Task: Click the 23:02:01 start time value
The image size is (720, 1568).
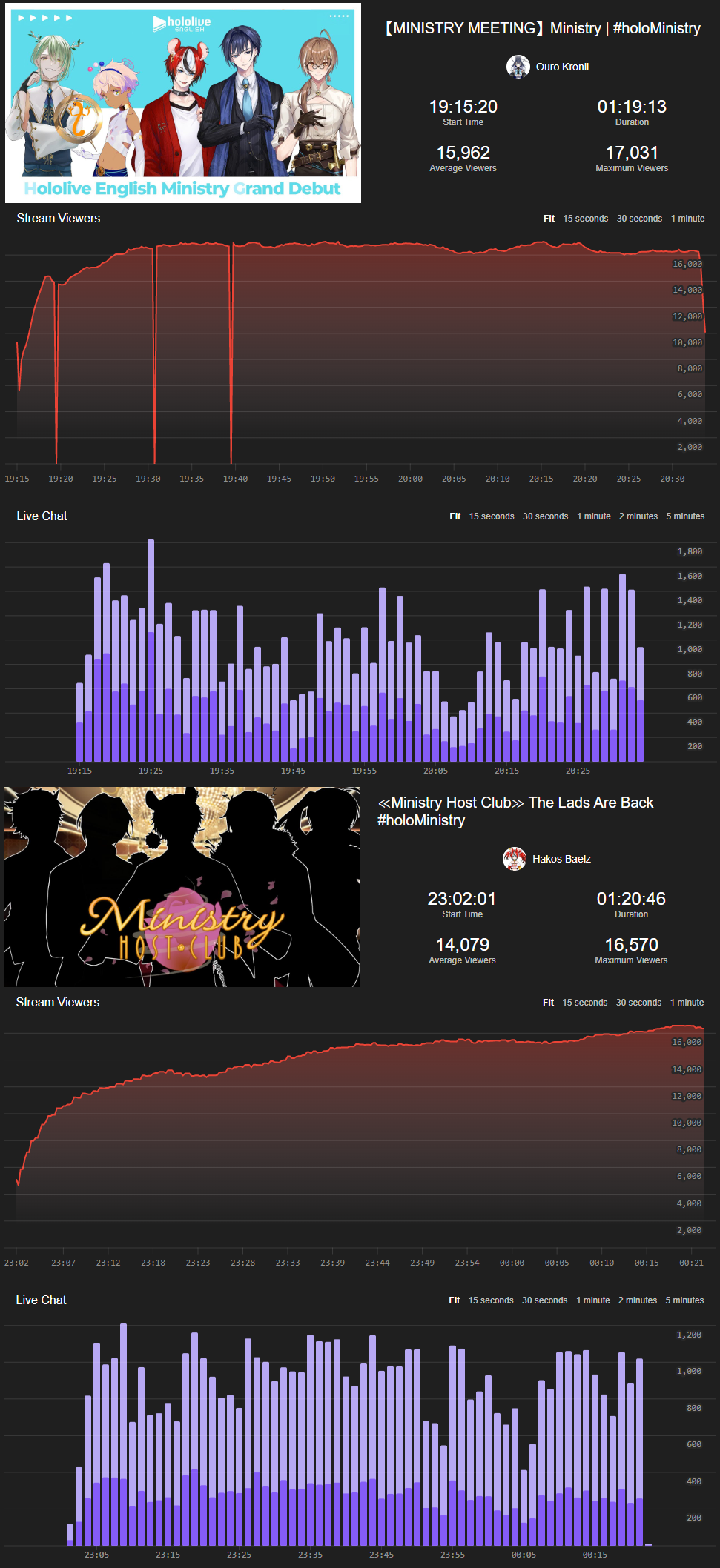Action: [x=462, y=899]
